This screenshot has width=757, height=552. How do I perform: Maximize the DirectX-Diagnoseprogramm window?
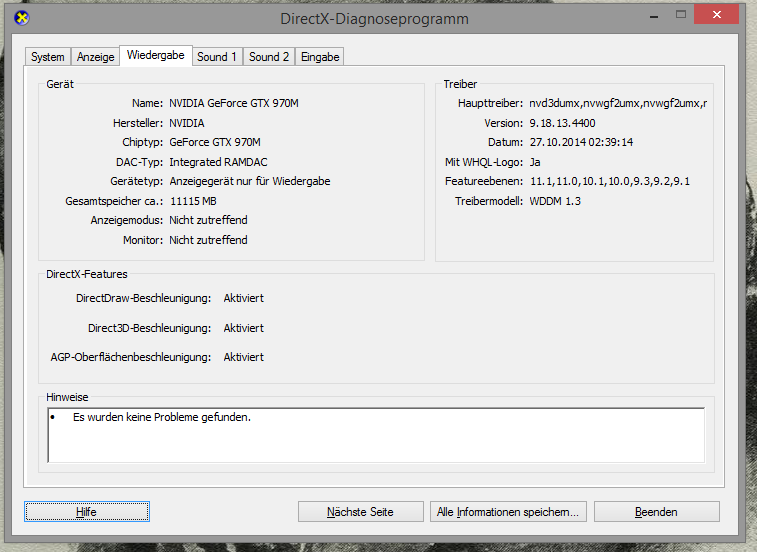click(x=681, y=15)
